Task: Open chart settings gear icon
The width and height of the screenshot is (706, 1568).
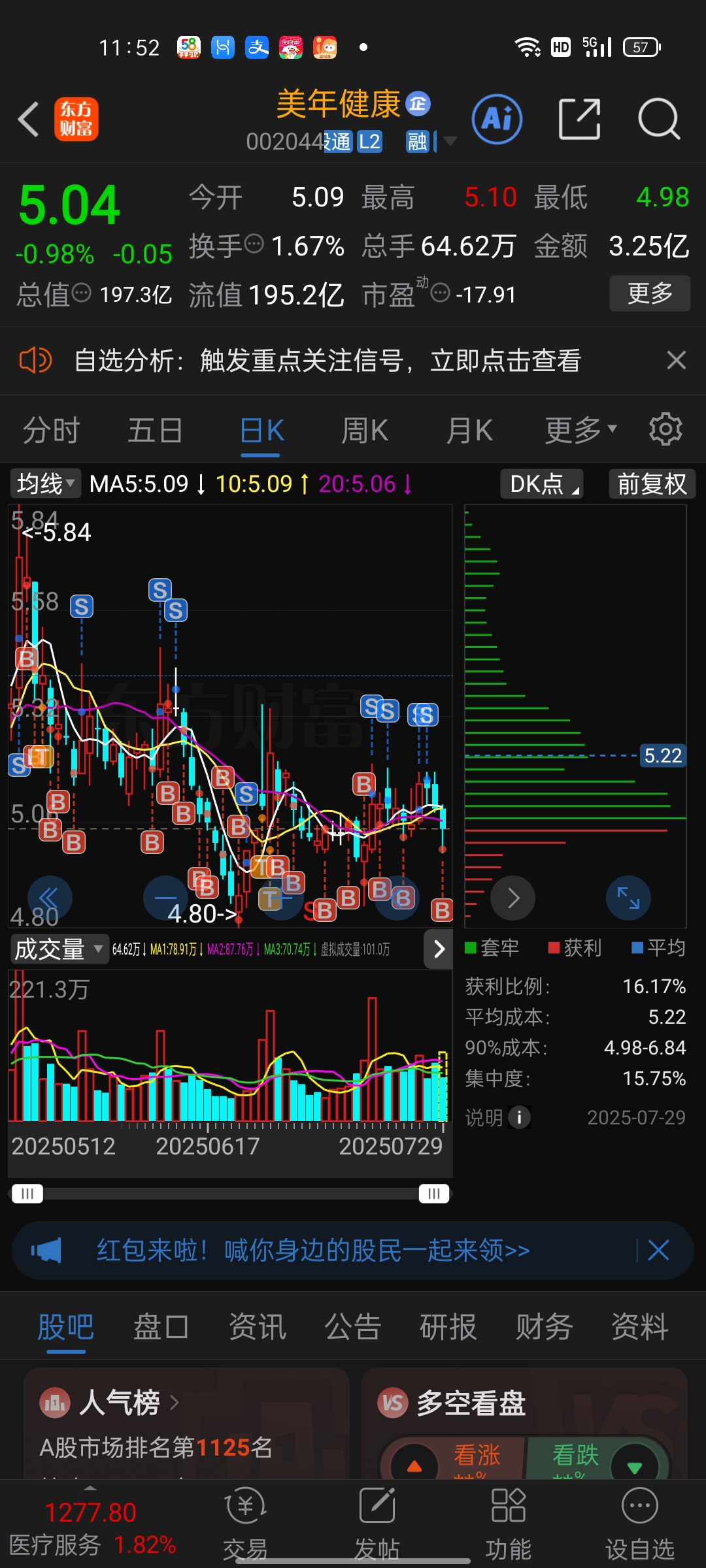Action: 665,429
